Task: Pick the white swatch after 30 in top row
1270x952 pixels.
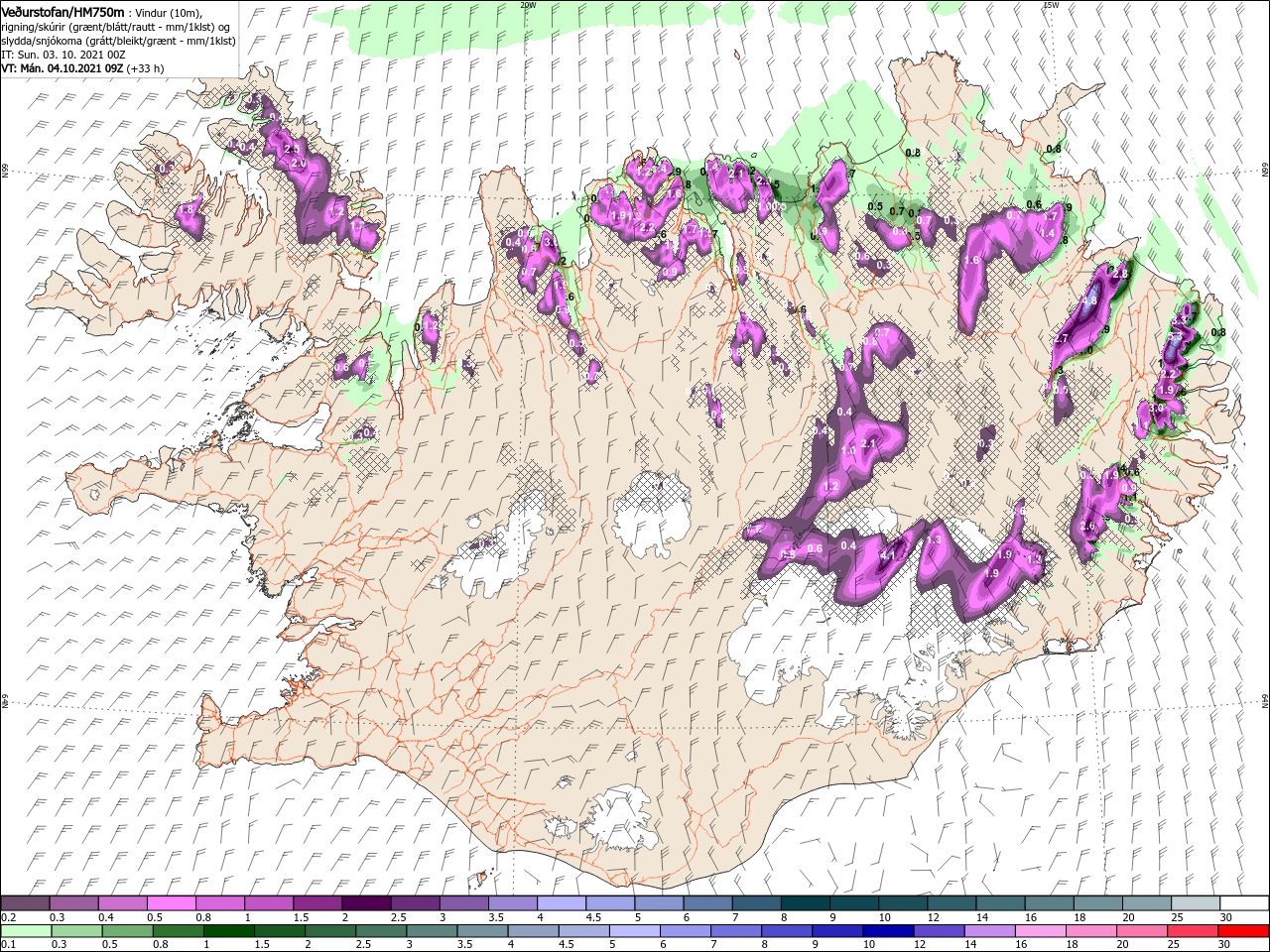Action: coord(1242,903)
